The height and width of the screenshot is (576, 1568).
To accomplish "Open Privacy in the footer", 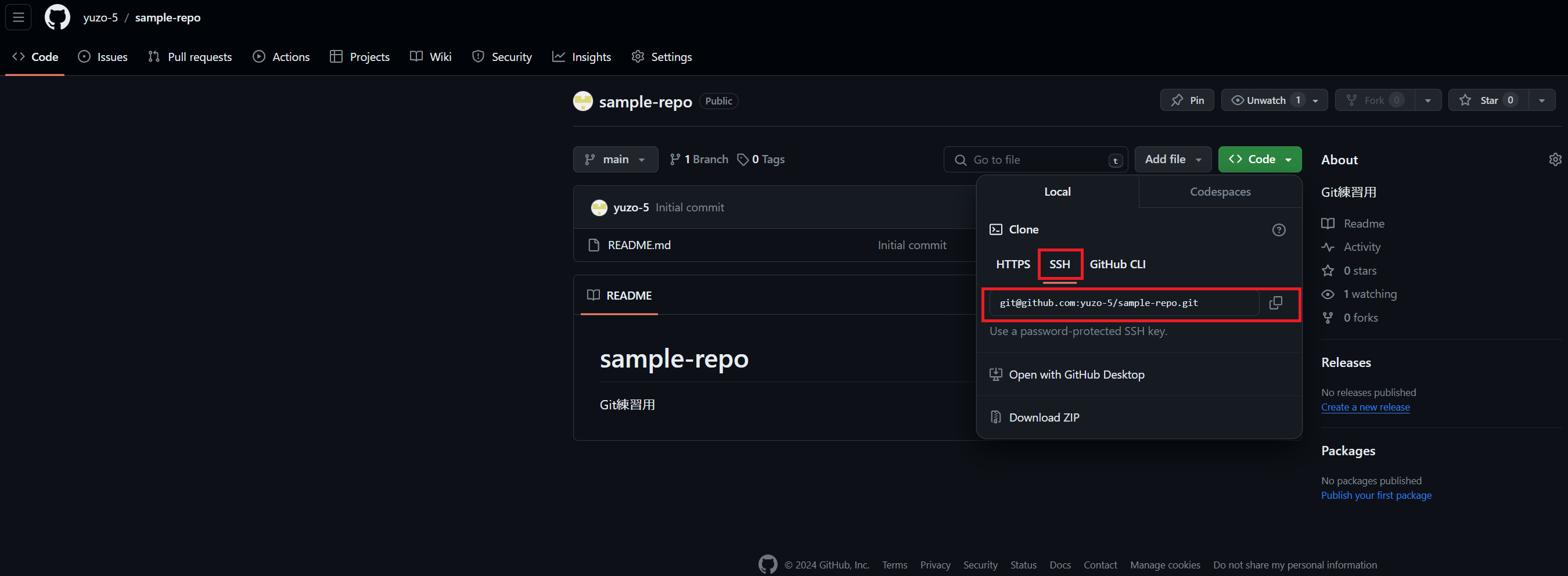I will (x=935, y=565).
